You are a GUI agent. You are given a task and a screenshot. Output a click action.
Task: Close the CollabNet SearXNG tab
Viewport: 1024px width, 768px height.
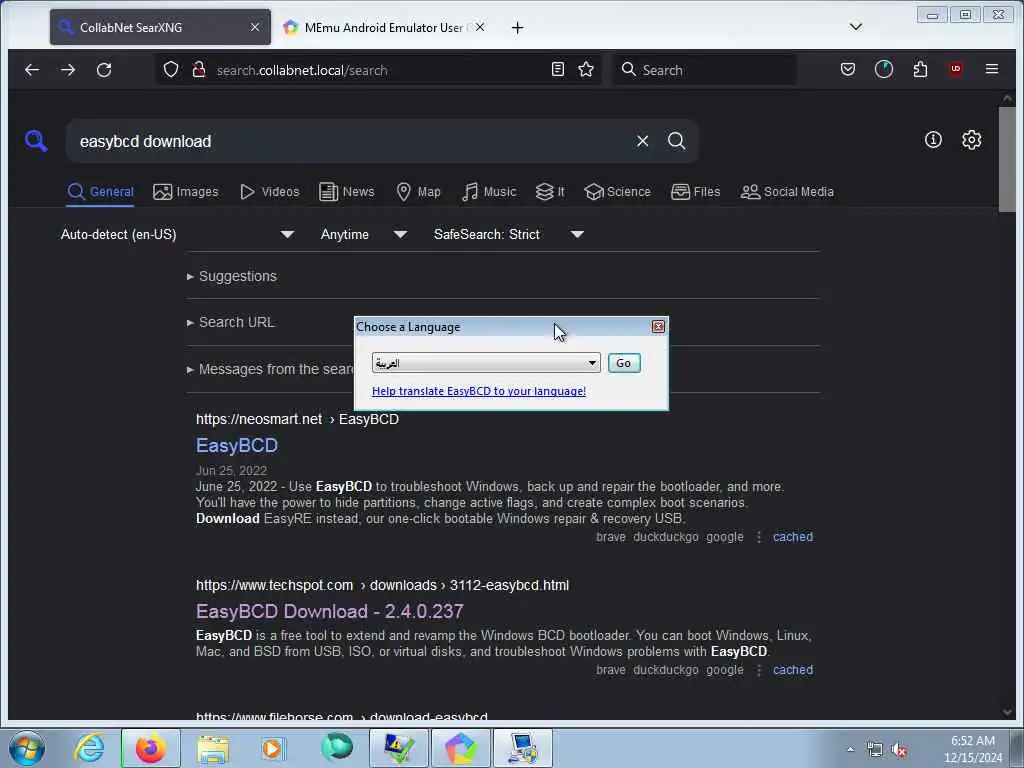pyautogui.click(x=255, y=27)
